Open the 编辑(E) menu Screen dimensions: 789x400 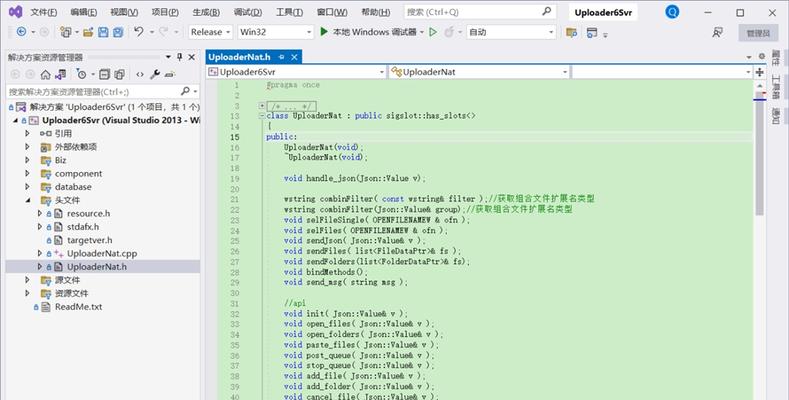click(x=84, y=12)
